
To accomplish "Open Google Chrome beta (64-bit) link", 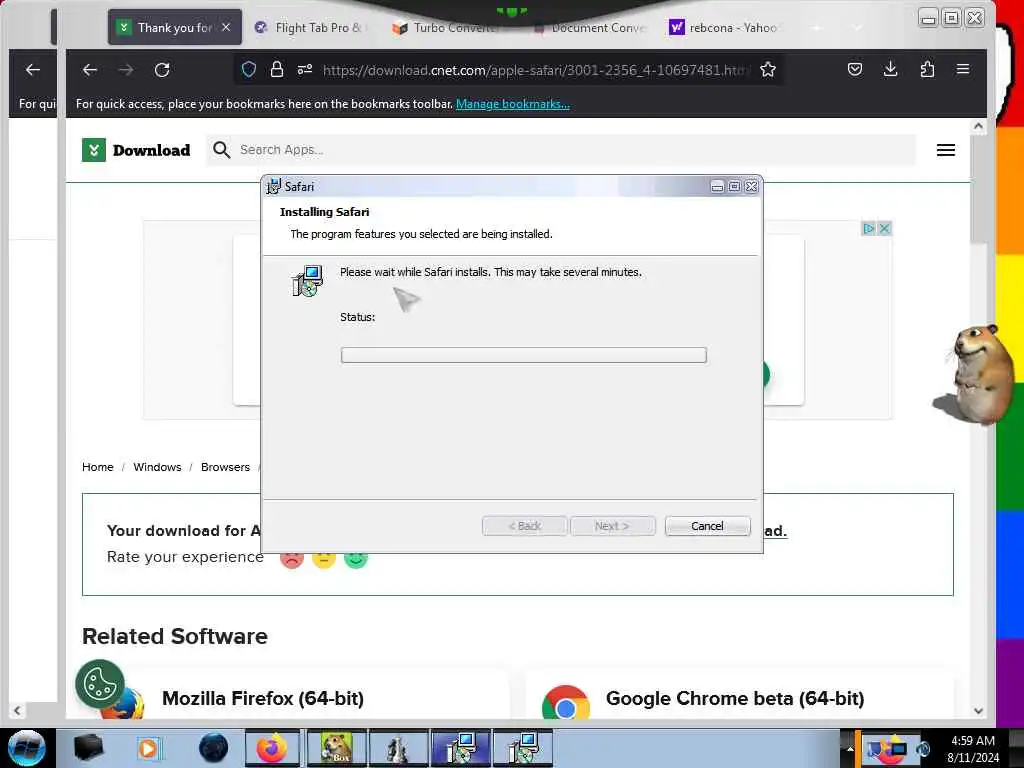I will click(x=735, y=698).
